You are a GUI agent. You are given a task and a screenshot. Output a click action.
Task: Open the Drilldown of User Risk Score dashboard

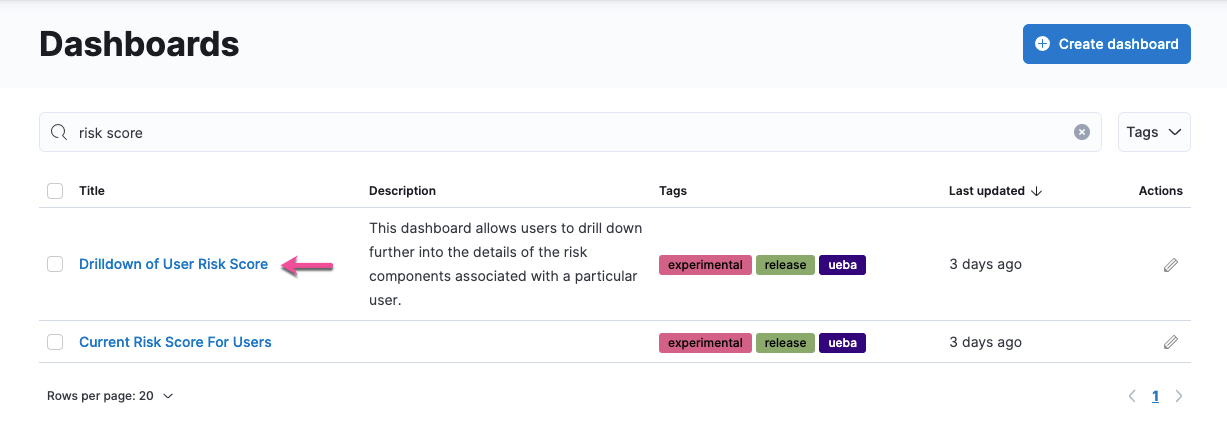tap(173, 265)
